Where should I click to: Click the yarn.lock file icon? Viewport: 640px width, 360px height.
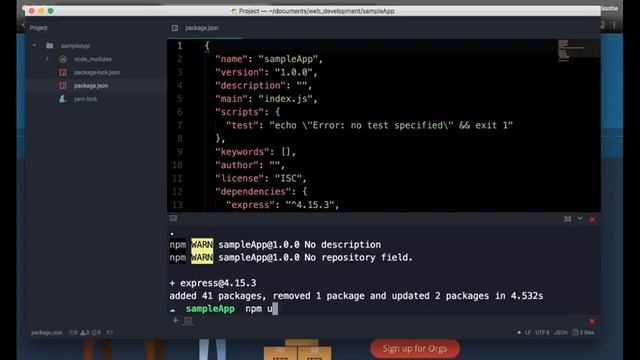[62, 99]
